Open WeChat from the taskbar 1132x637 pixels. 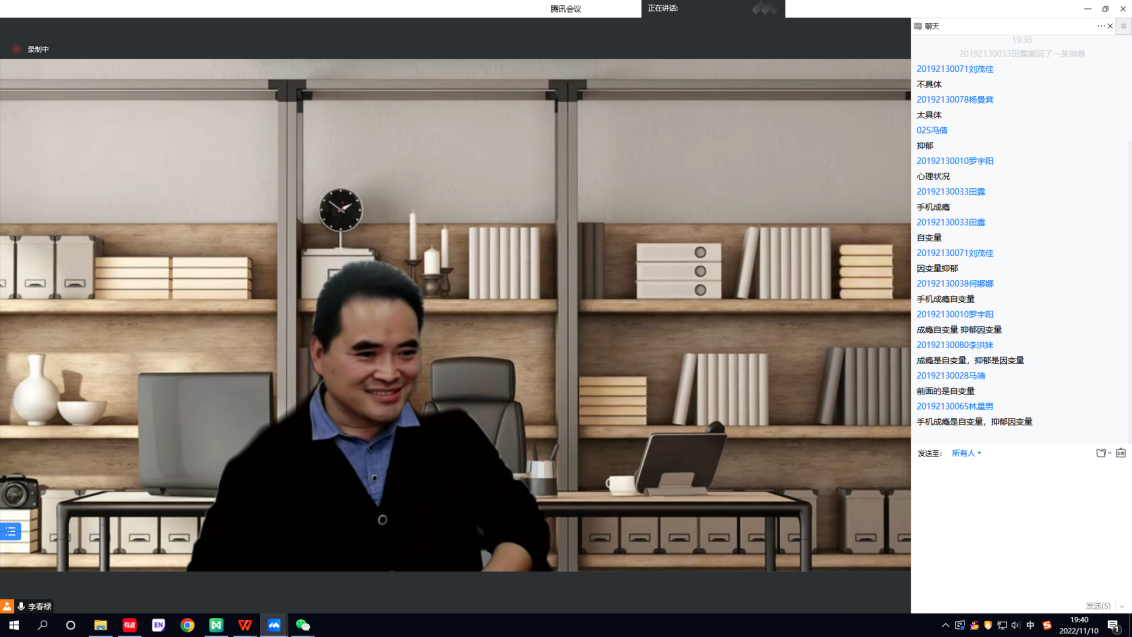302,625
